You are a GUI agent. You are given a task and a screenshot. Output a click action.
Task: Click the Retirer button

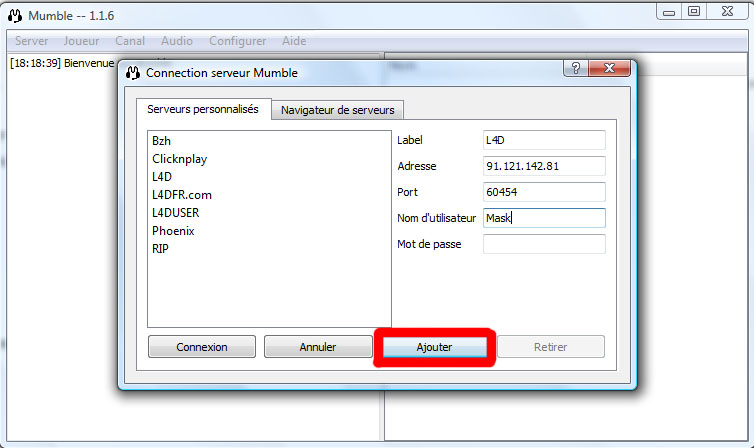coord(551,347)
